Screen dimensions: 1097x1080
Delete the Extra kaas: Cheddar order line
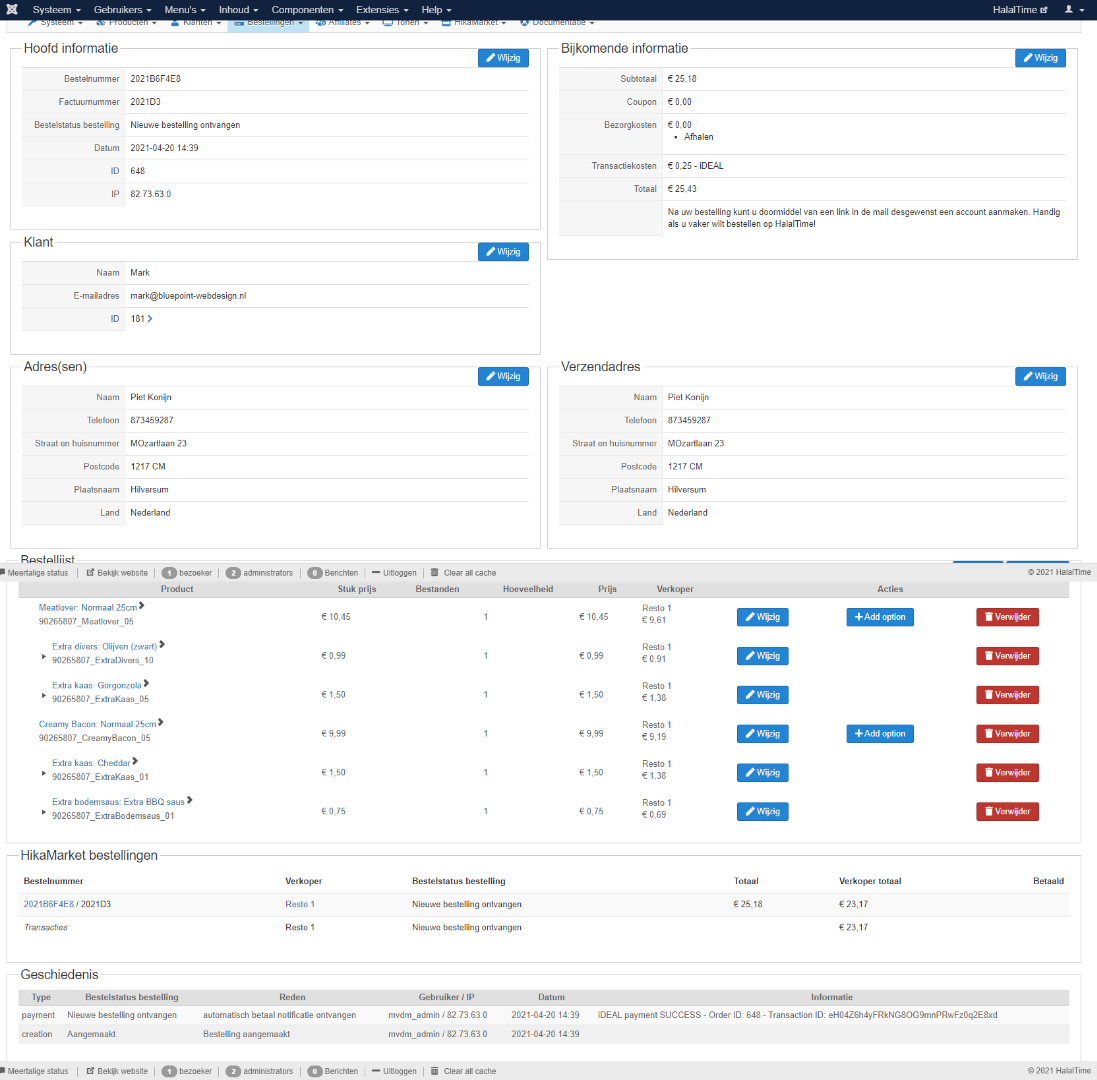tap(1007, 773)
